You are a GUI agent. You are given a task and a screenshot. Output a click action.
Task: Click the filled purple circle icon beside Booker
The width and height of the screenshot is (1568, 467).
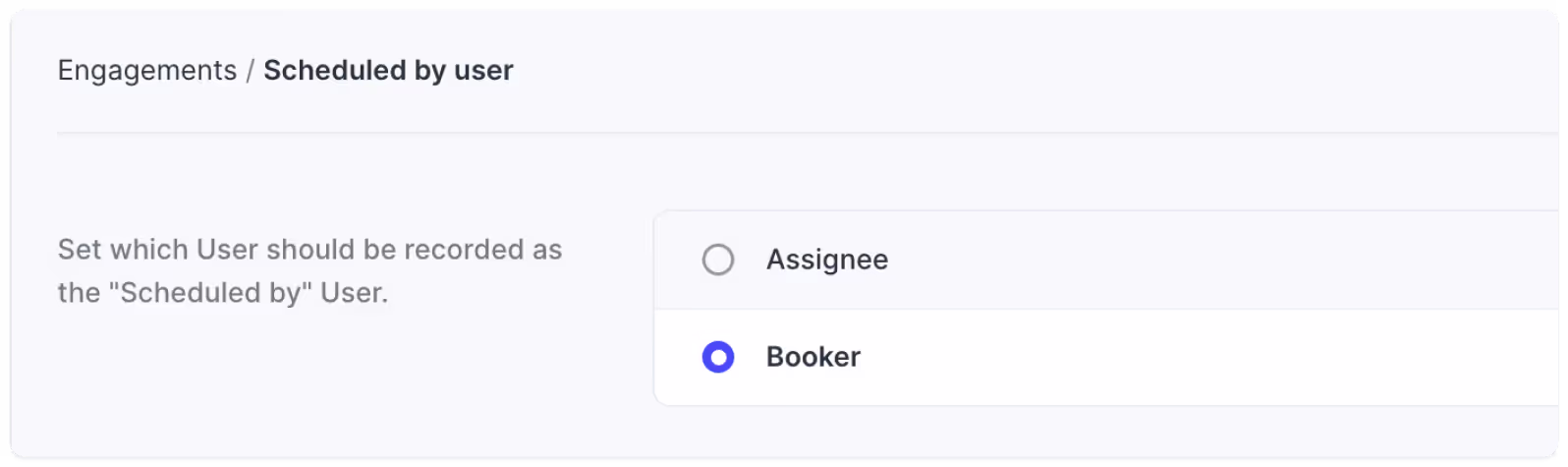pos(718,357)
